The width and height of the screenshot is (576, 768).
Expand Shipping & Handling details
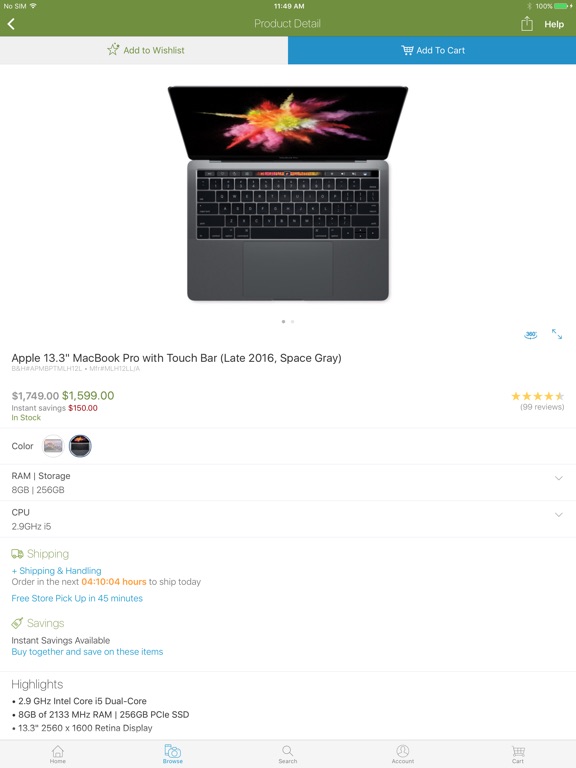tap(57, 571)
